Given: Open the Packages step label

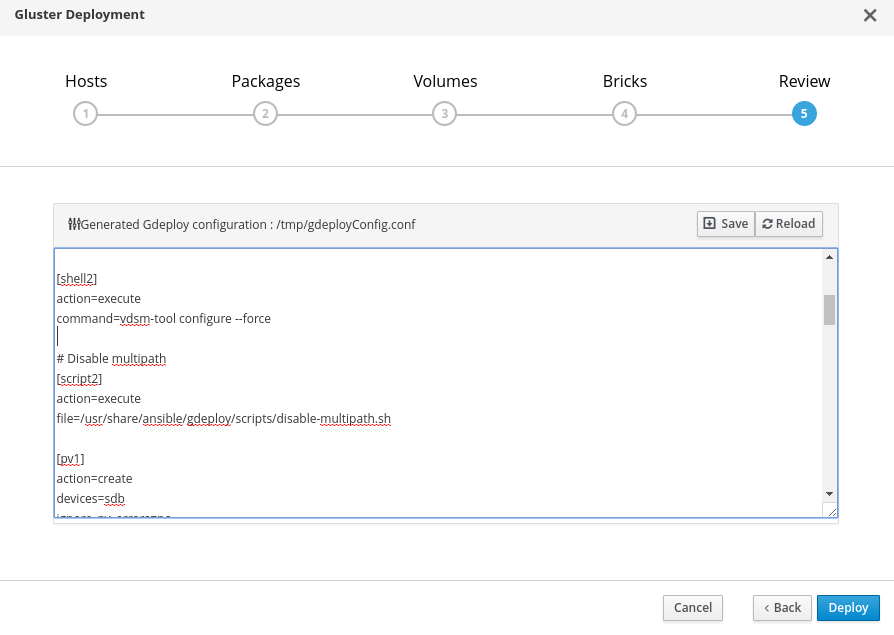Looking at the screenshot, I should tap(265, 82).
